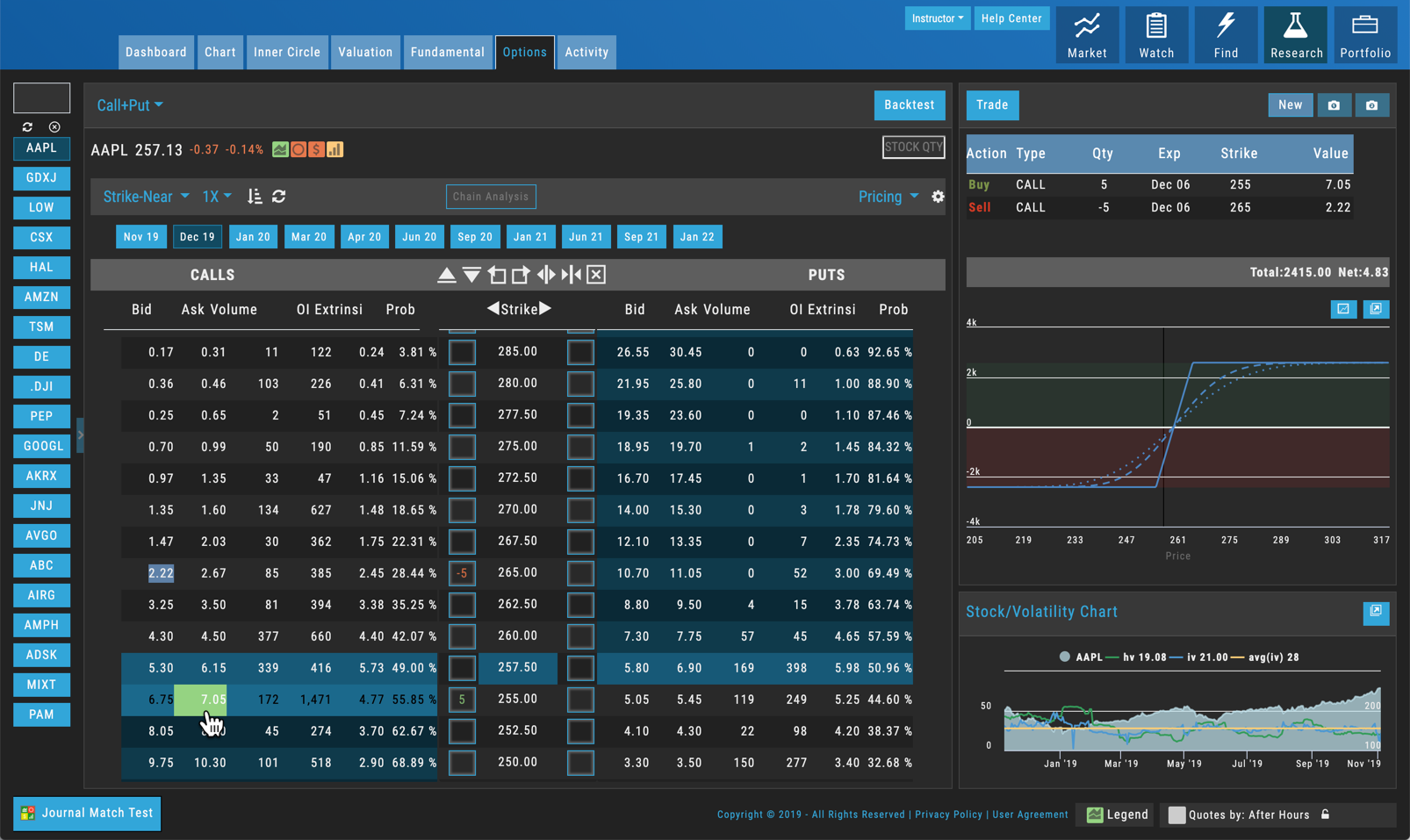Click the narrow strikes arrows icon
Screen dimensions: 1410x840
point(572,275)
